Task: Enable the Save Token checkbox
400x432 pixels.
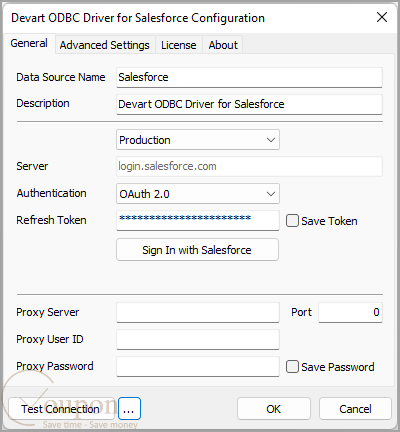Action: click(292, 221)
